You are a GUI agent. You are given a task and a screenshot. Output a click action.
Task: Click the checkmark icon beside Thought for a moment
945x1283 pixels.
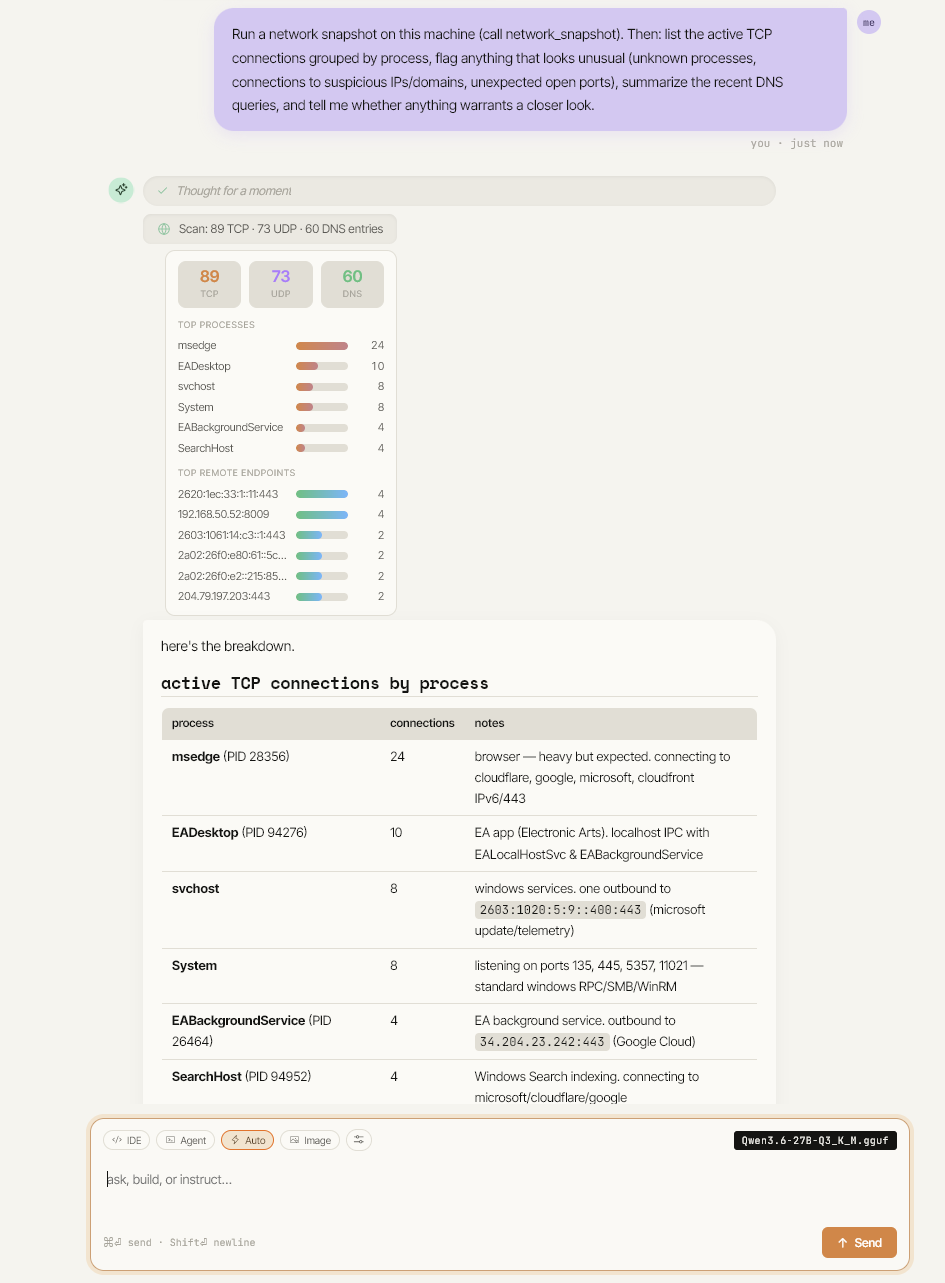tap(162, 191)
